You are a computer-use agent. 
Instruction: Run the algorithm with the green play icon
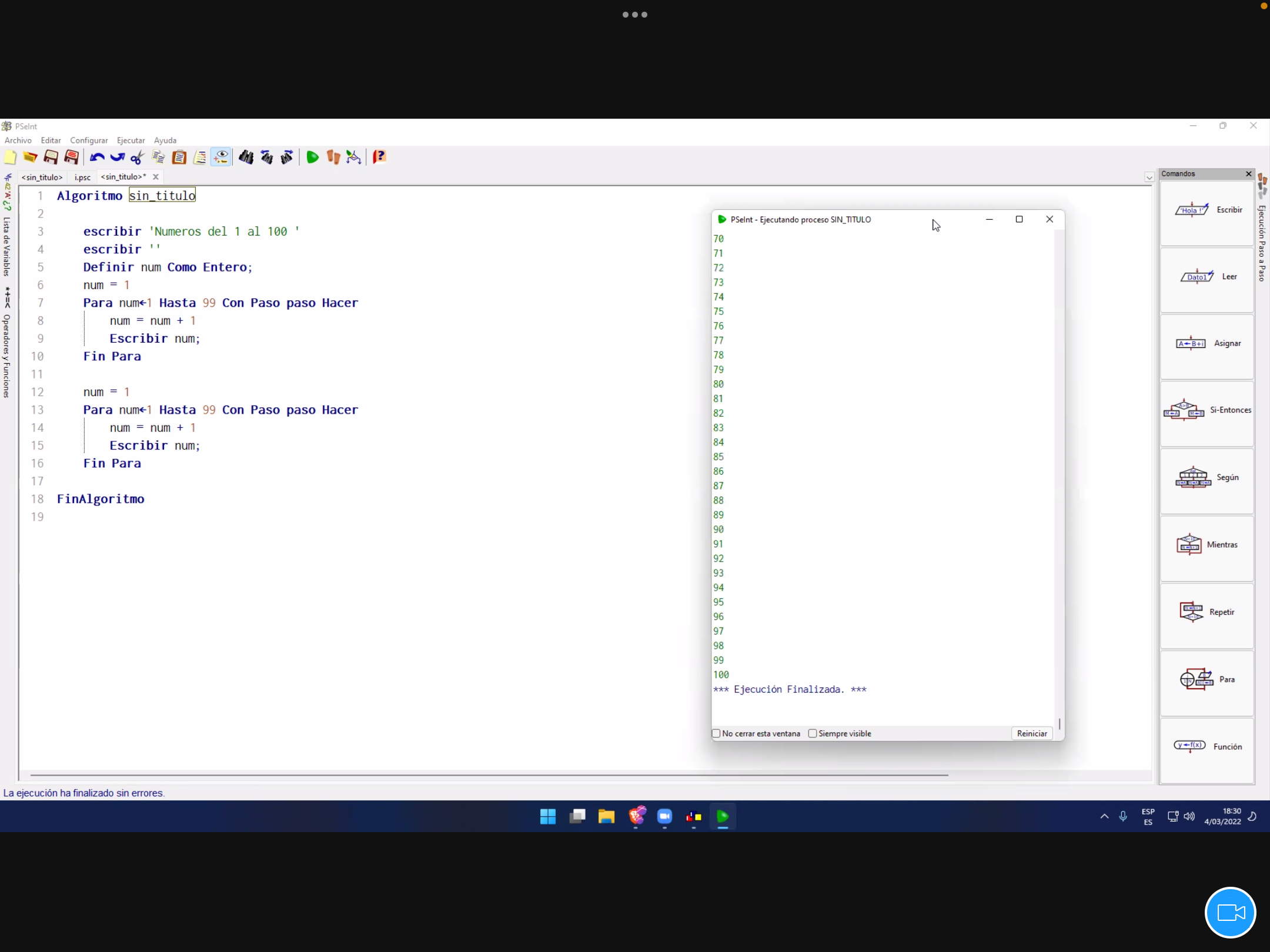coord(312,157)
